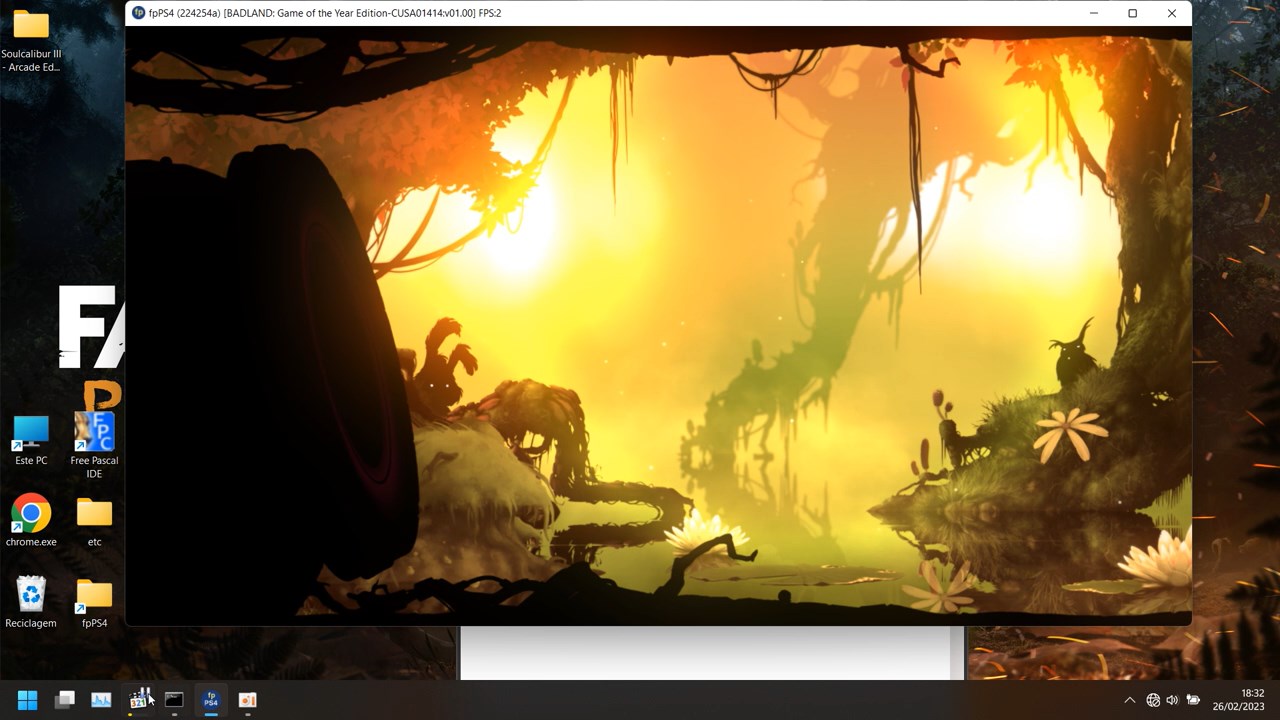Check battery status from the system tray
The image size is (1280, 720).
1193,699
